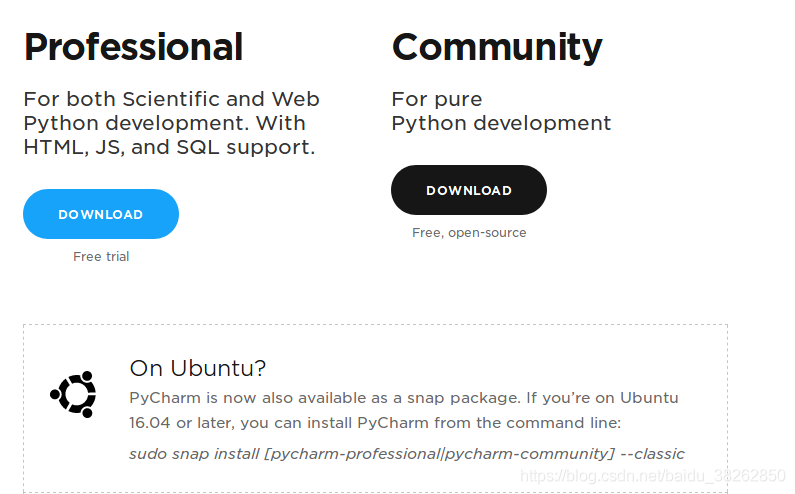This screenshot has width=795, height=494.
Task: Click the blog.csdn.net watermark URL
Action: point(654,477)
